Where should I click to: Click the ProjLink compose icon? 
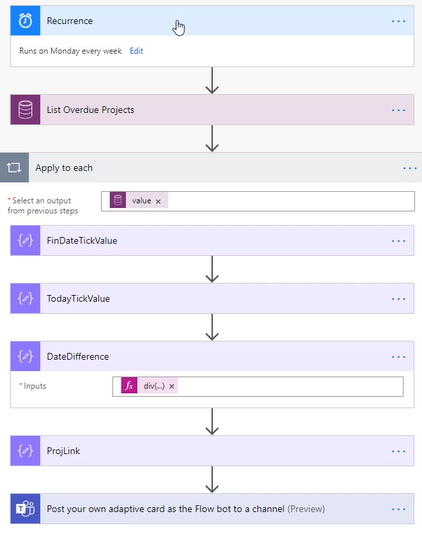pos(25,451)
